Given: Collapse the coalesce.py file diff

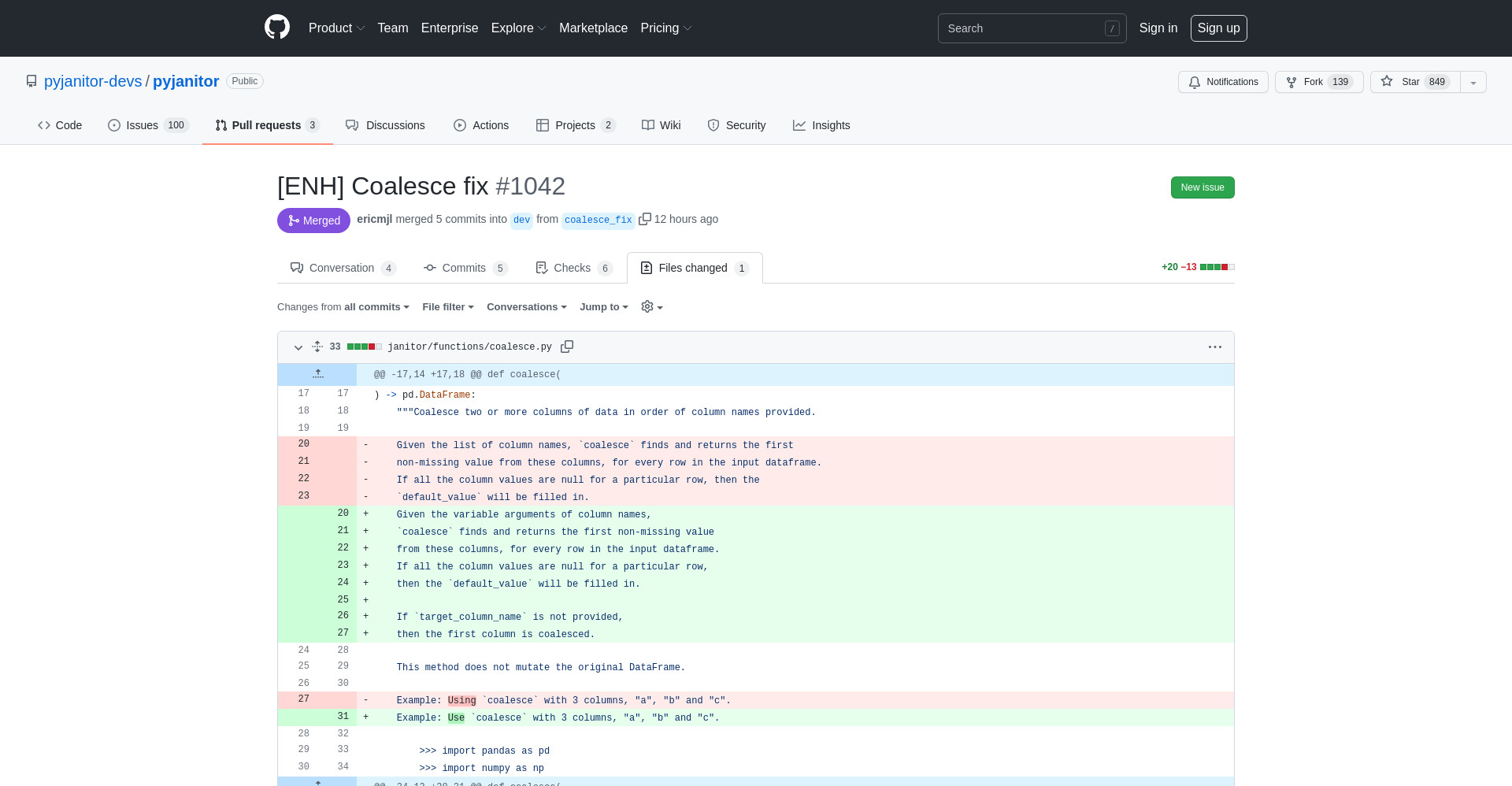Looking at the screenshot, I should point(298,347).
